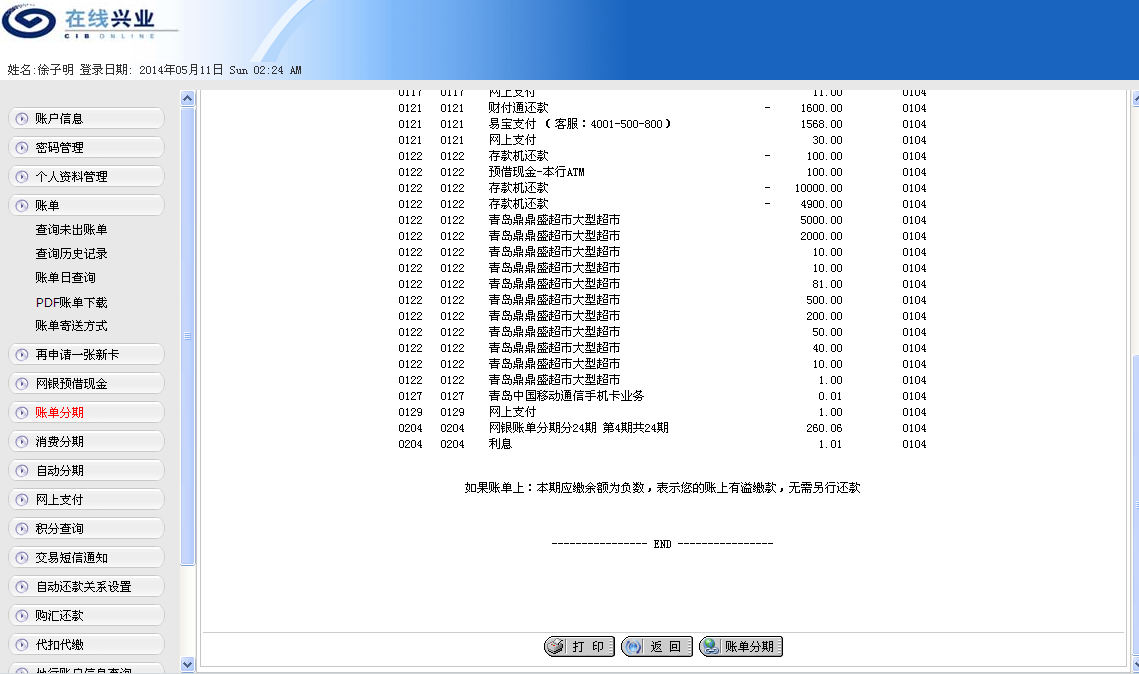Click 易宝支付 transaction description
Image resolution: width=1139 pixels, height=674 pixels.
coord(580,124)
